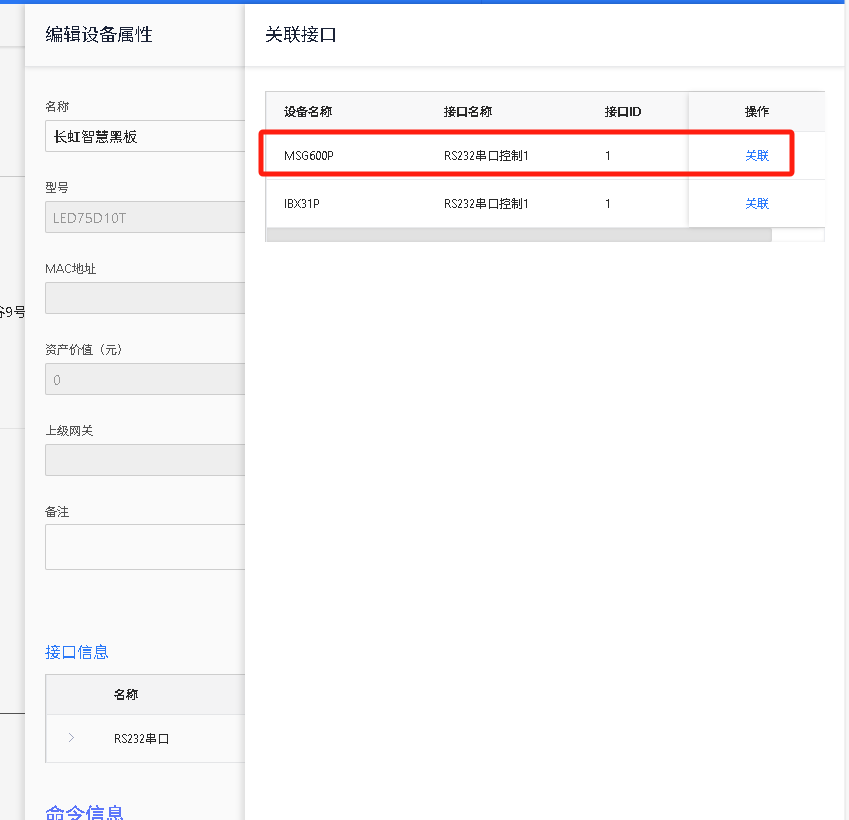Click the 操作 column header
The image size is (849, 820).
757,112
